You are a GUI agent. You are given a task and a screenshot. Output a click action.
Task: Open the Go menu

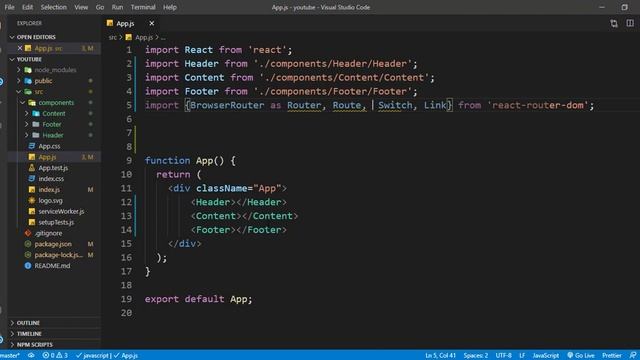(x=100, y=7)
